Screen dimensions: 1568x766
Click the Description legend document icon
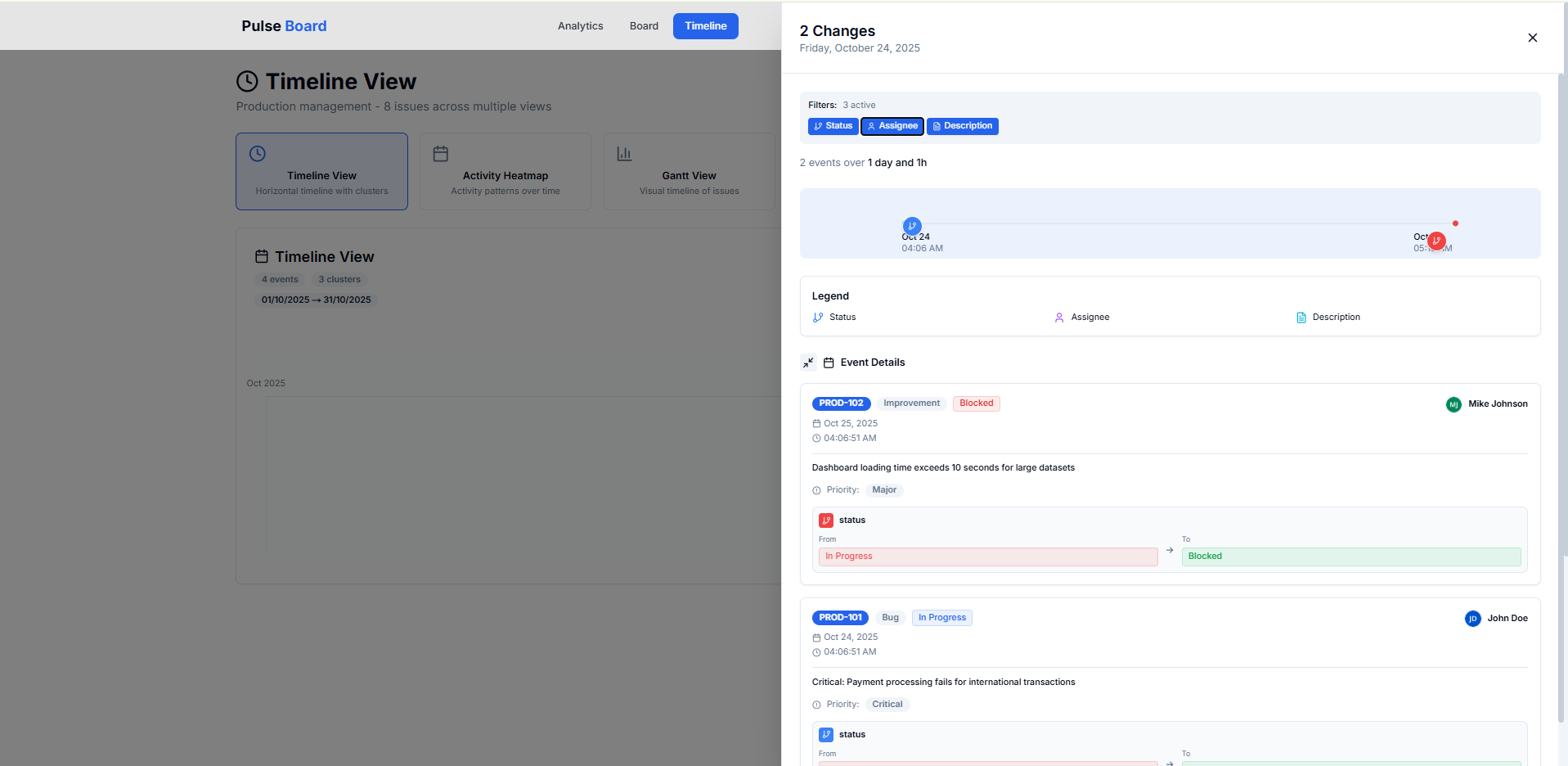pyautogui.click(x=1301, y=318)
